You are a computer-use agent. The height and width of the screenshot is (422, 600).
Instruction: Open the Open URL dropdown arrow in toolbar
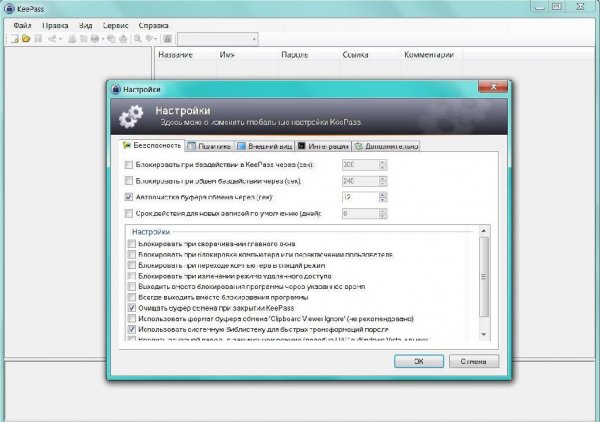tap(103, 39)
